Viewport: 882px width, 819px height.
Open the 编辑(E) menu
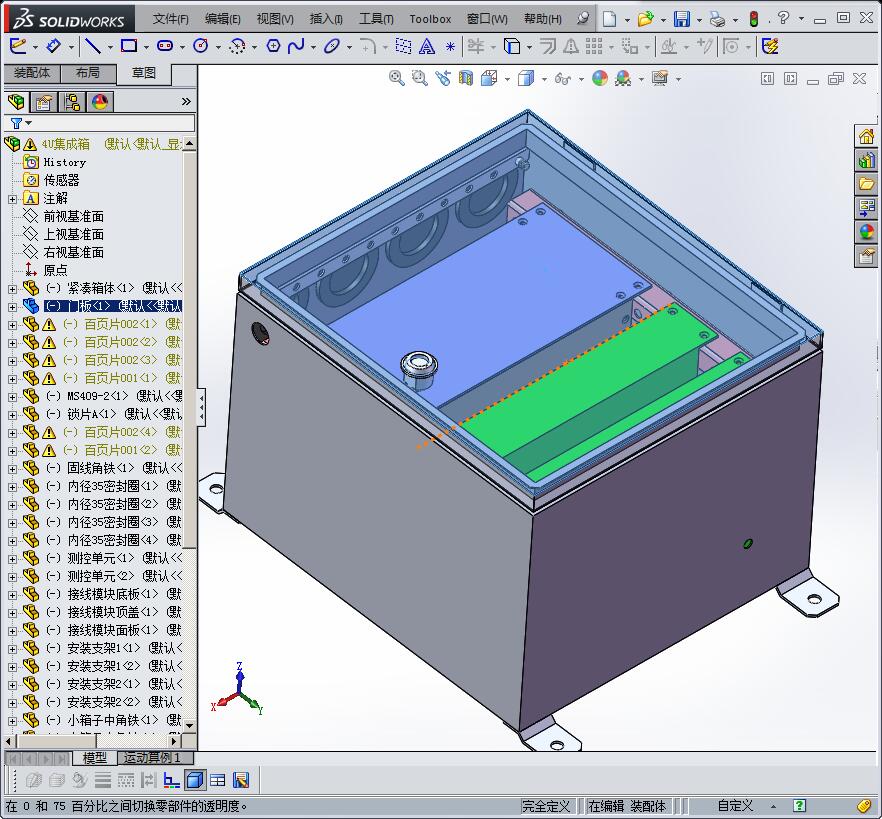[223, 19]
